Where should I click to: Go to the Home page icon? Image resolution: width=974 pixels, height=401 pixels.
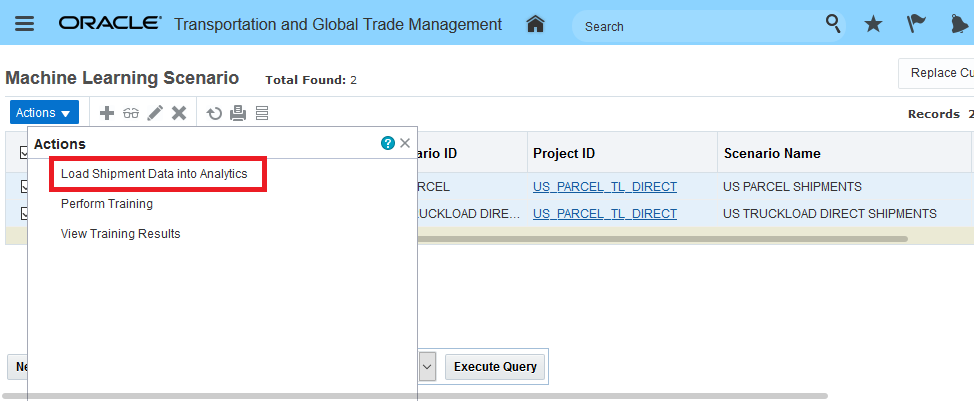535,24
